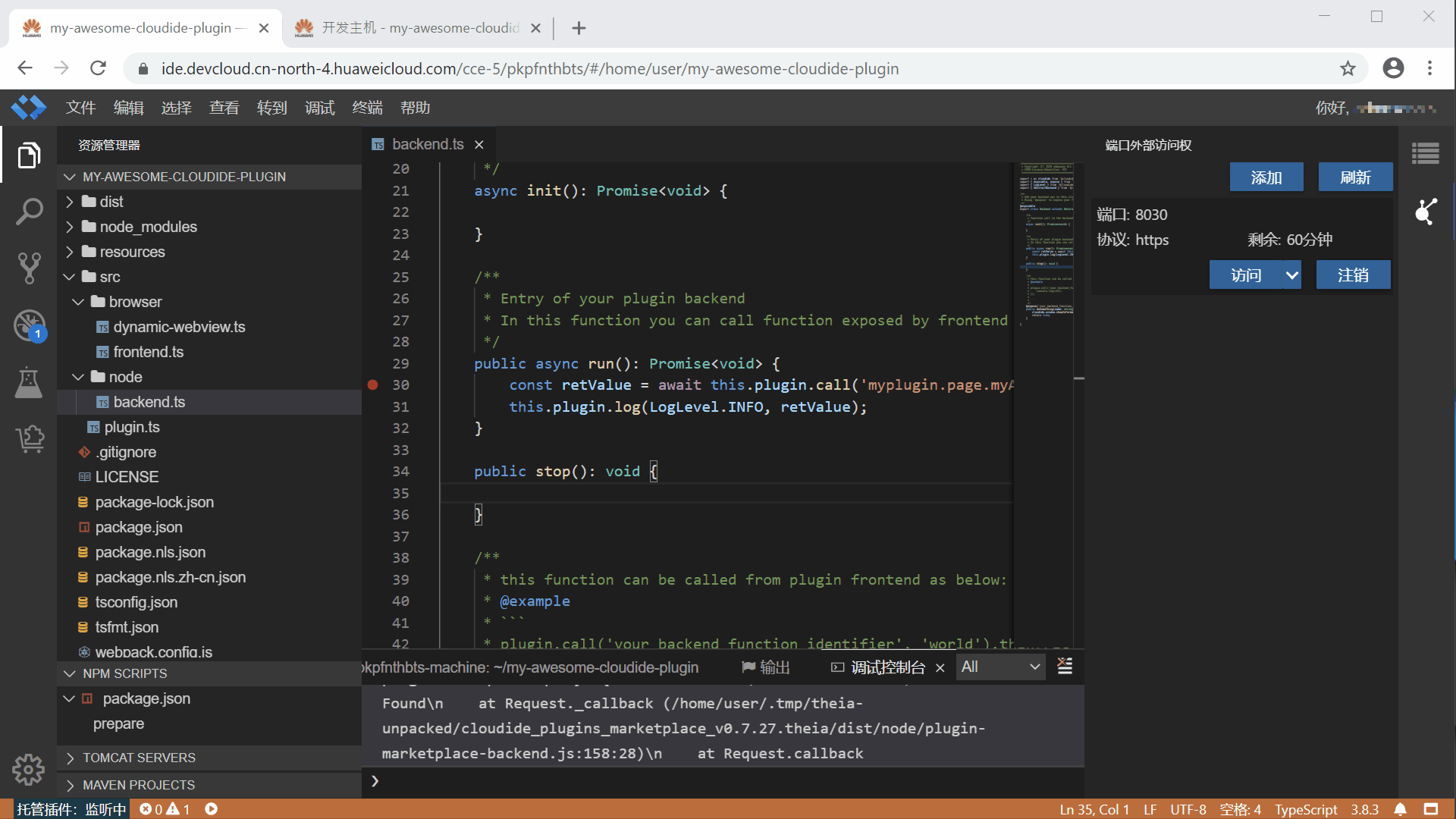Viewport: 1456px width, 819px height.
Task: Click the debug view icon with badge 1
Action: tap(29, 326)
